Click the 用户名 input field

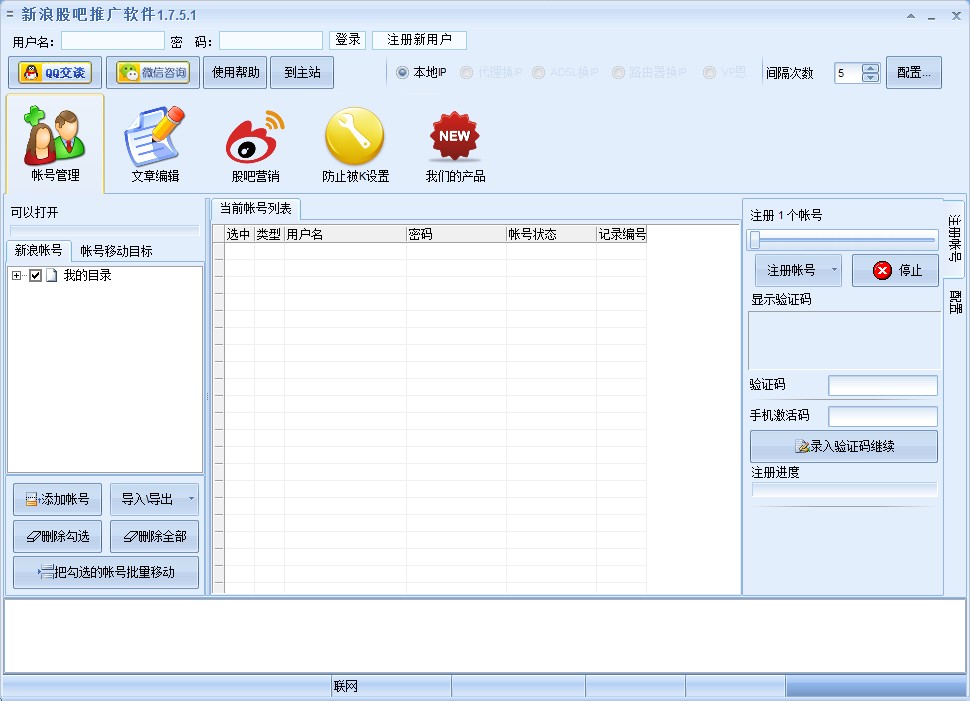(112, 41)
